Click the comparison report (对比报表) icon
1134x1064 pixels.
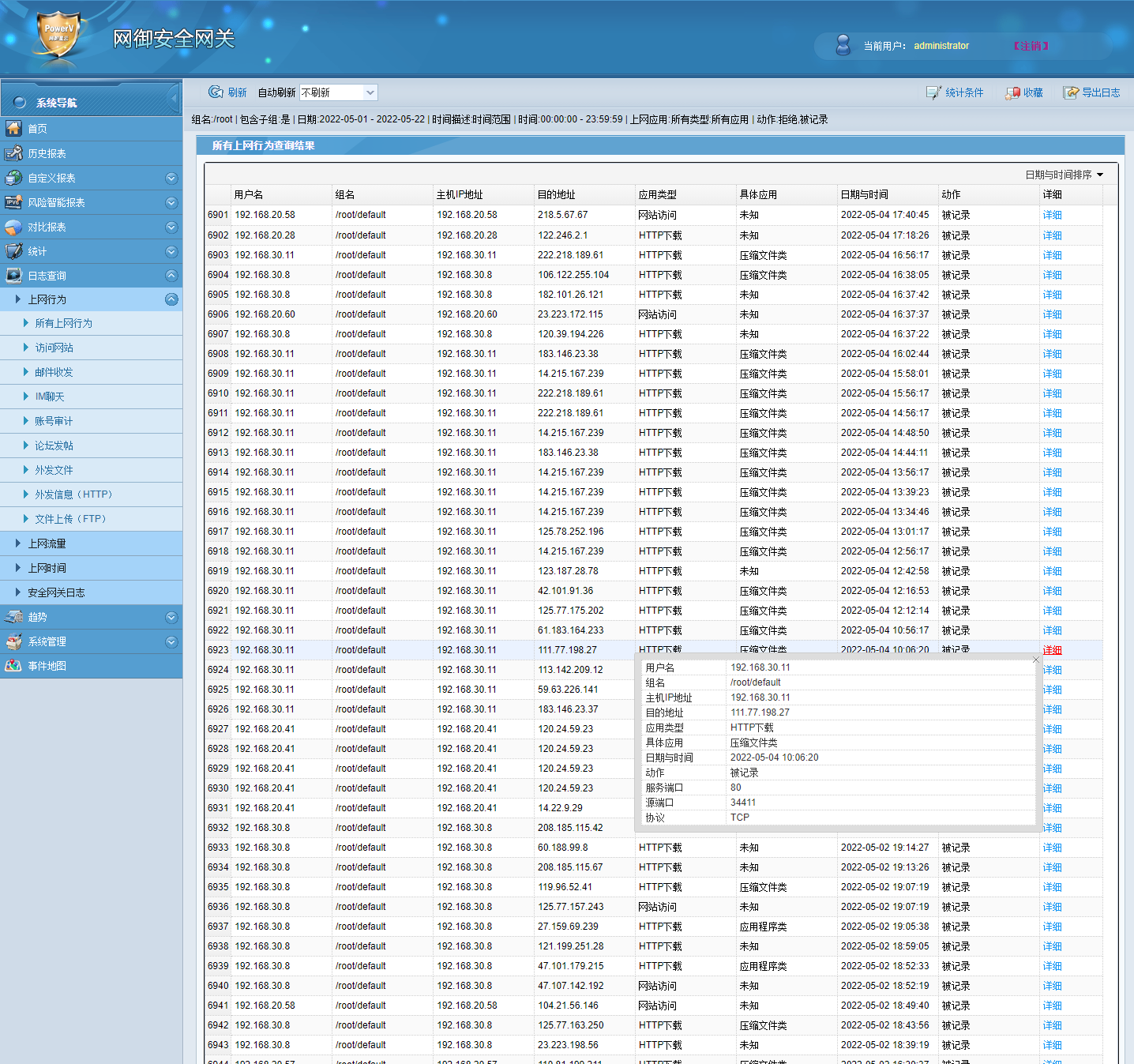pos(13,226)
